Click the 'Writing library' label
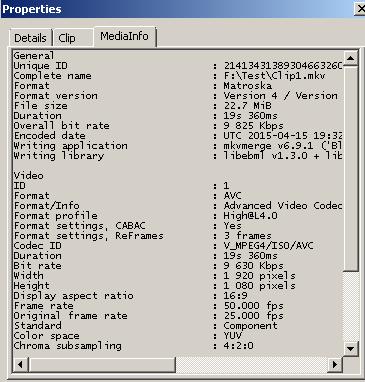 click(x=58, y=156)
